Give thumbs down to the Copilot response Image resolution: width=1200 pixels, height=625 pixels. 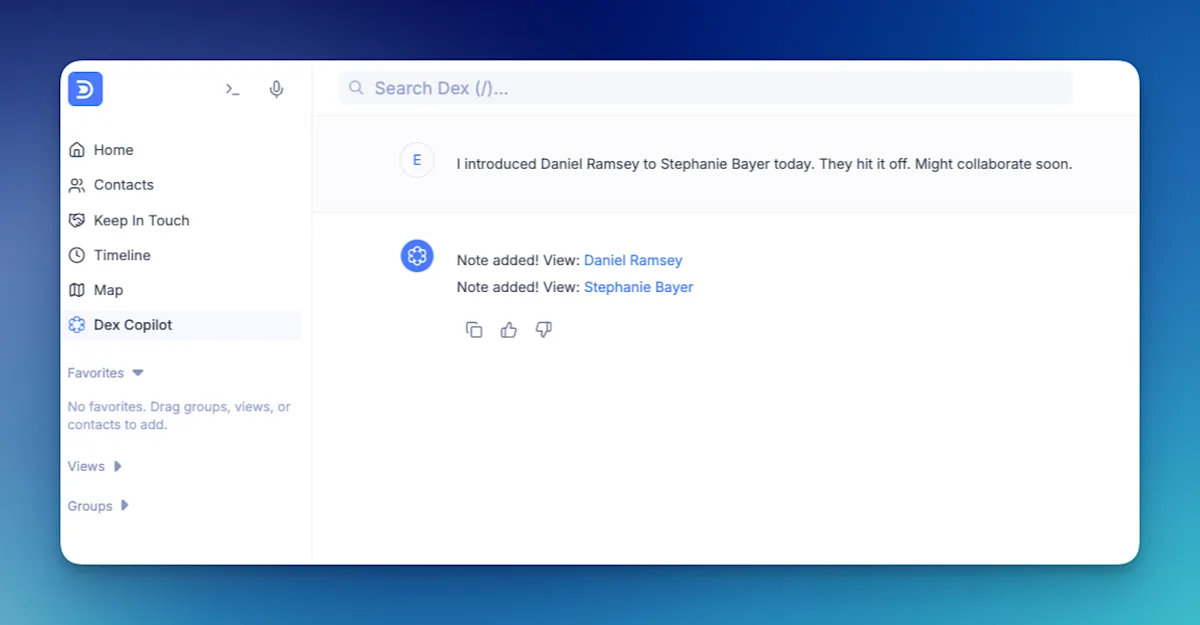tap(544, 329)
